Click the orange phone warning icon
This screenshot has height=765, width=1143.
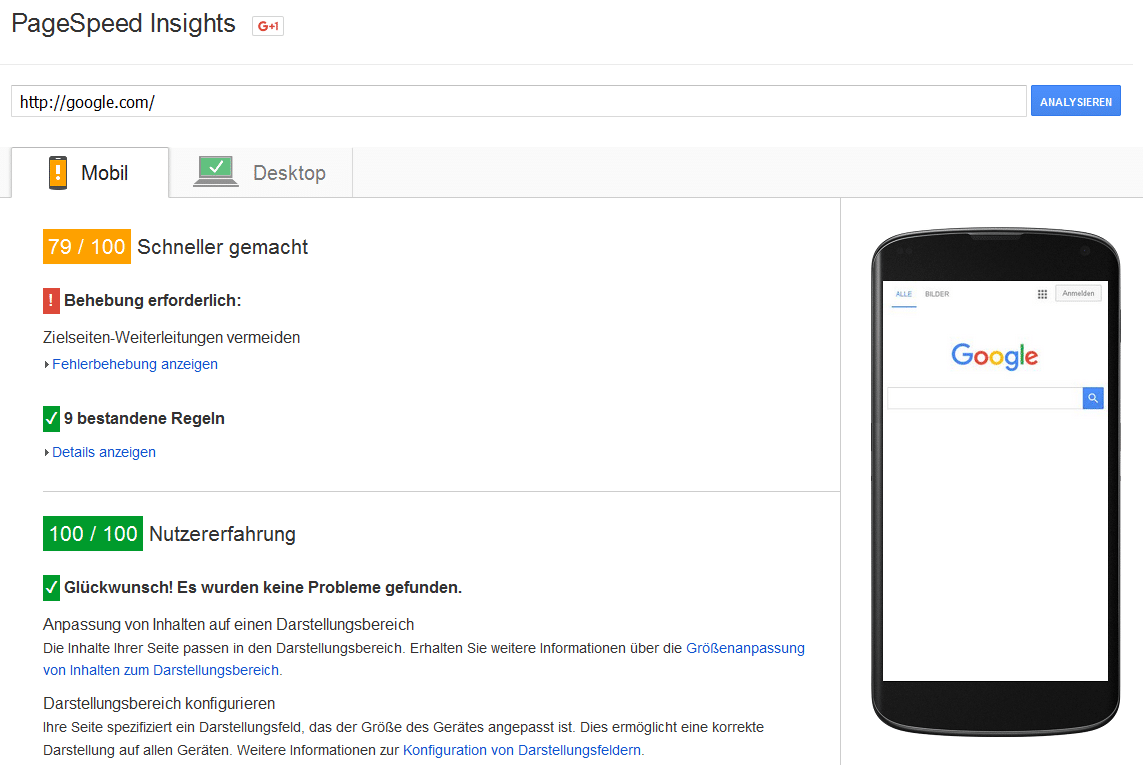pos(58,173)
